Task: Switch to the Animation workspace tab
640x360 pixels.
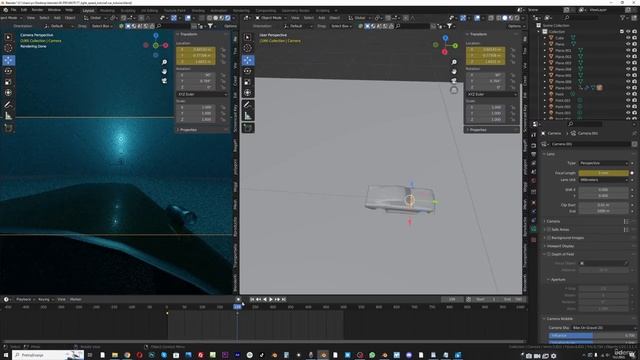Action: click(218, 11)
